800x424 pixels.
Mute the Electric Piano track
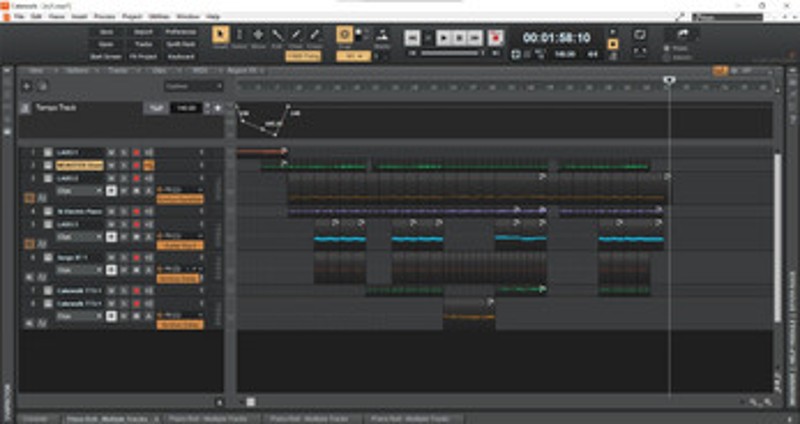click(111, 211)
